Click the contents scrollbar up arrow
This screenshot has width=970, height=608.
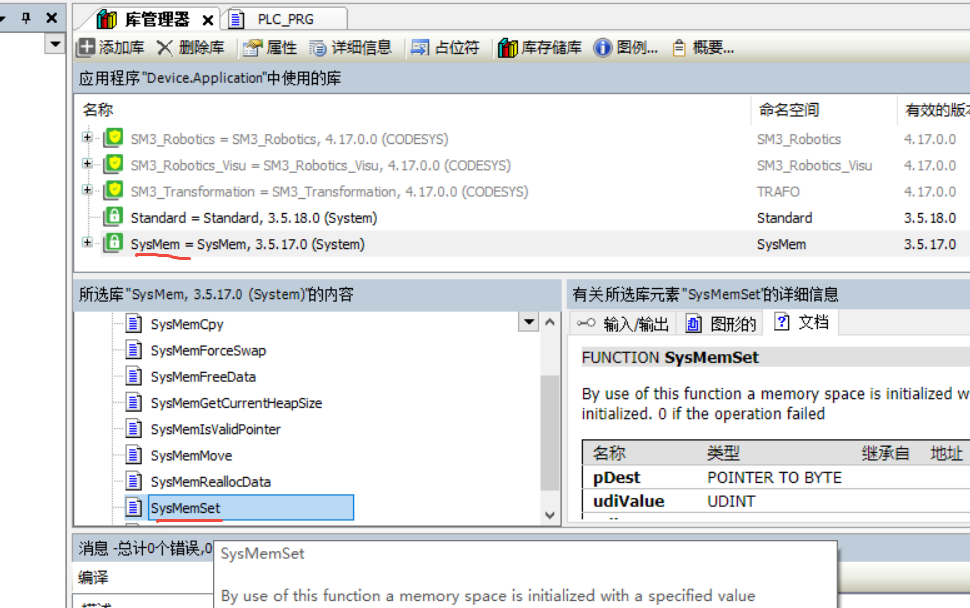(x=549, y=322)
